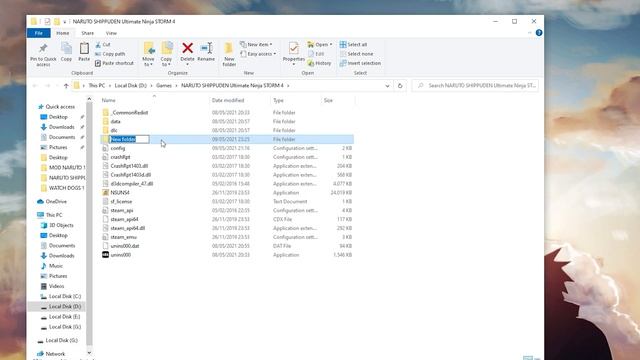Open OneDrive in navigation pane
This screenshot has width=640, height=360.
(x=56, y=202)
